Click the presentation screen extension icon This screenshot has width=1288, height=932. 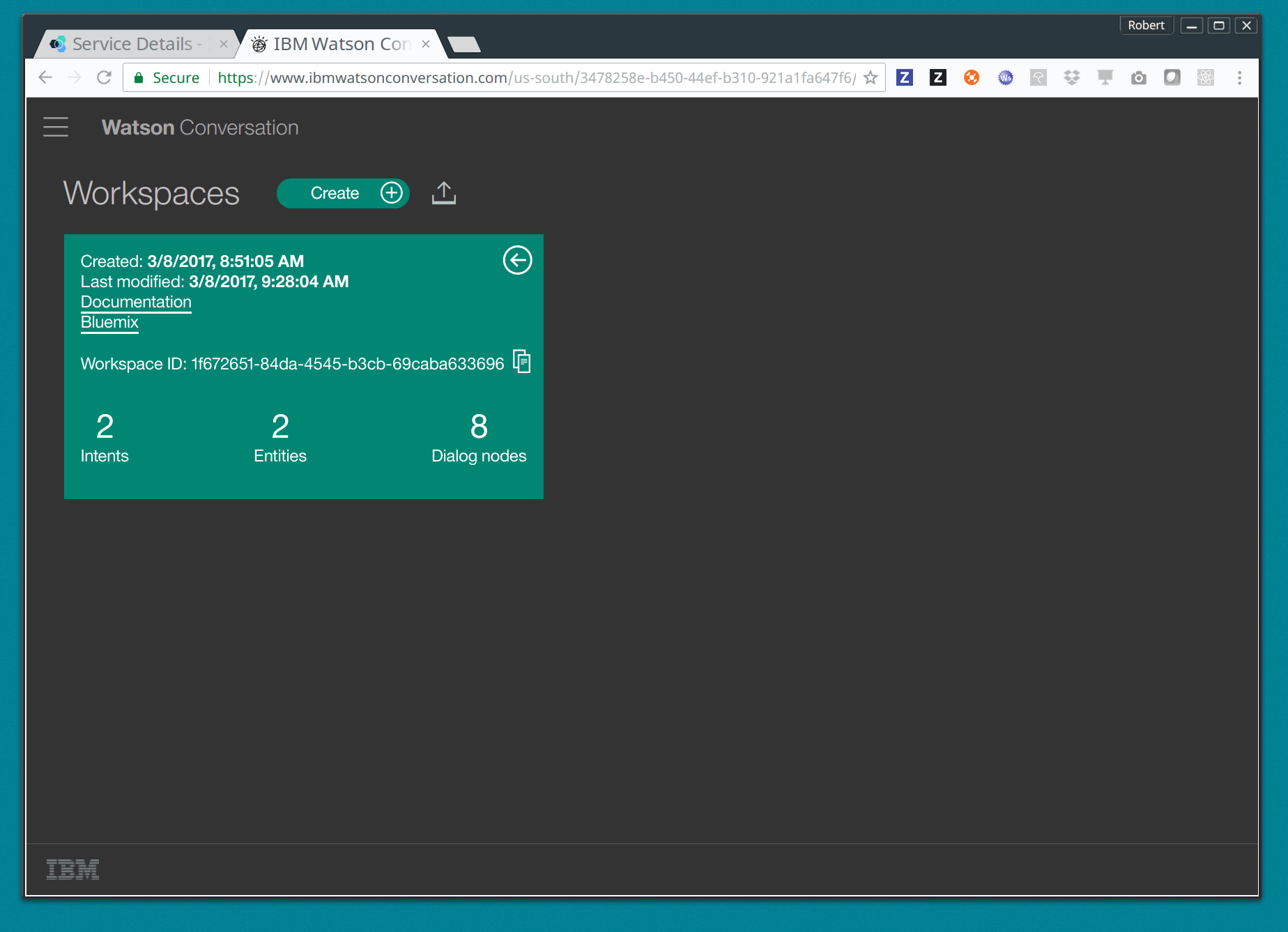click(1105, 77)
